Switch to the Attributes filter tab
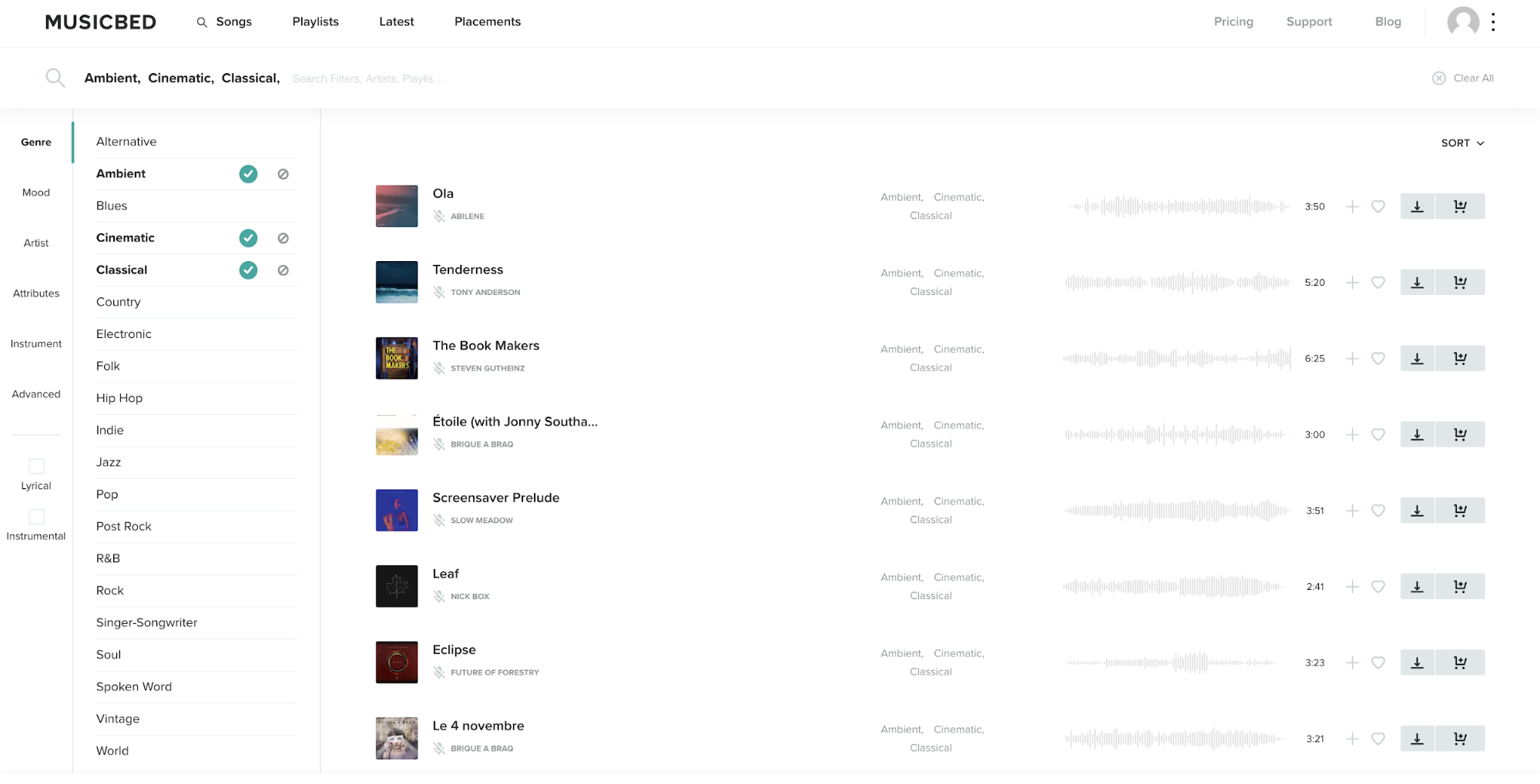 click(36, 293)
